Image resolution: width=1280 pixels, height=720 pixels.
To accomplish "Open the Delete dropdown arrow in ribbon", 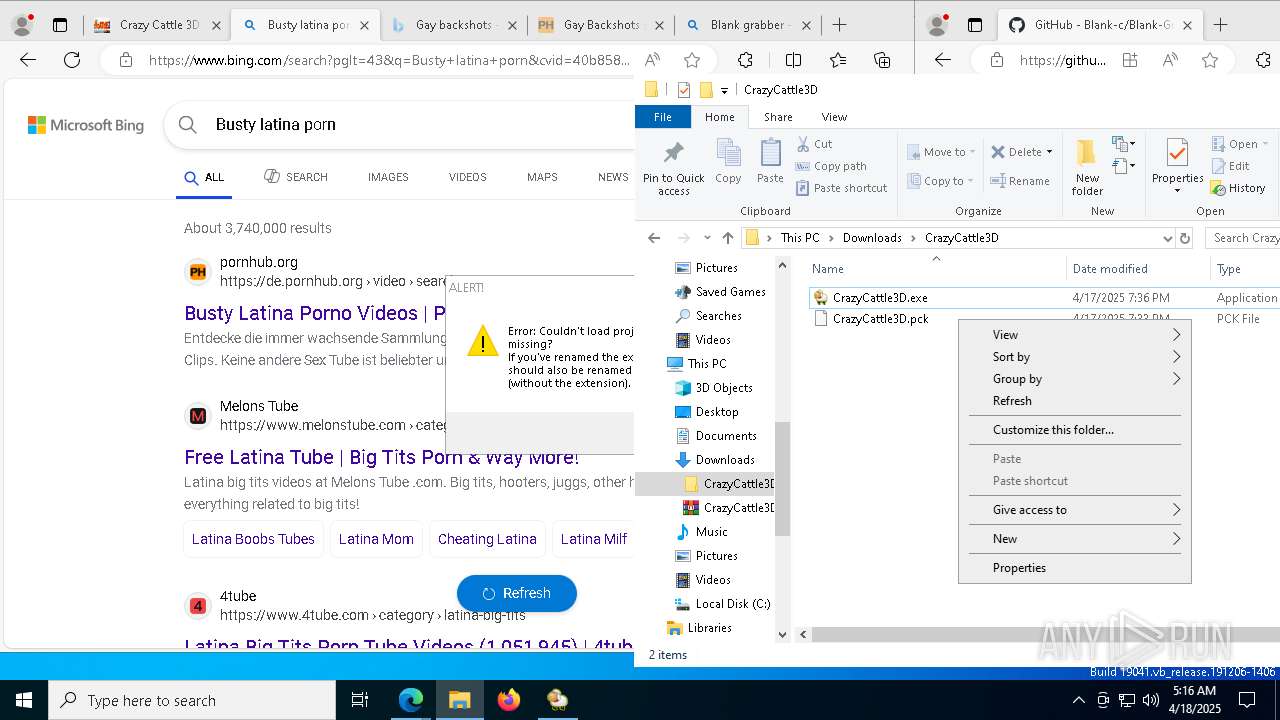I will pyautogui.click(x=1049, y=152).
